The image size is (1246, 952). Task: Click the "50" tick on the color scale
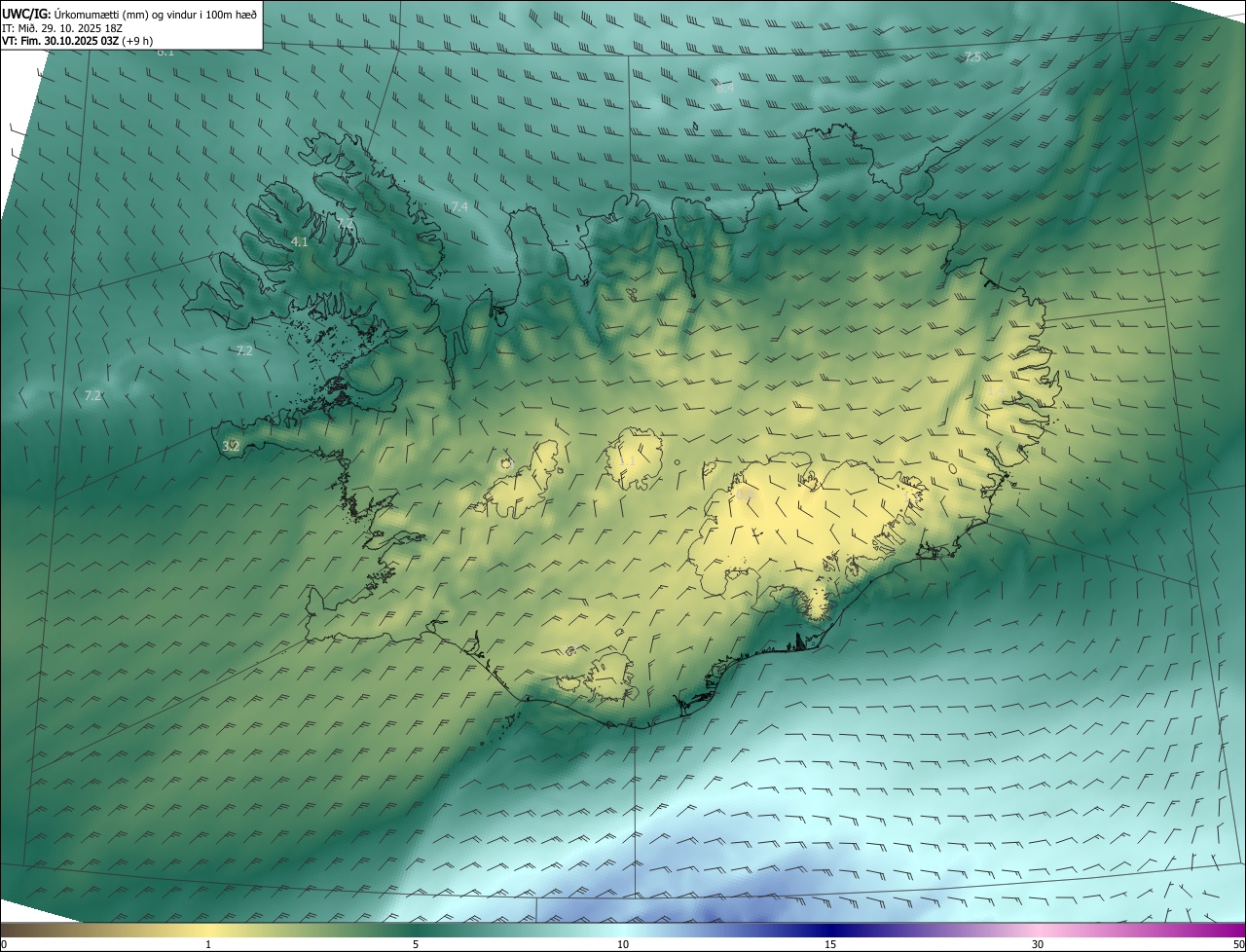pyautogui.click(x=1238, y=945)
